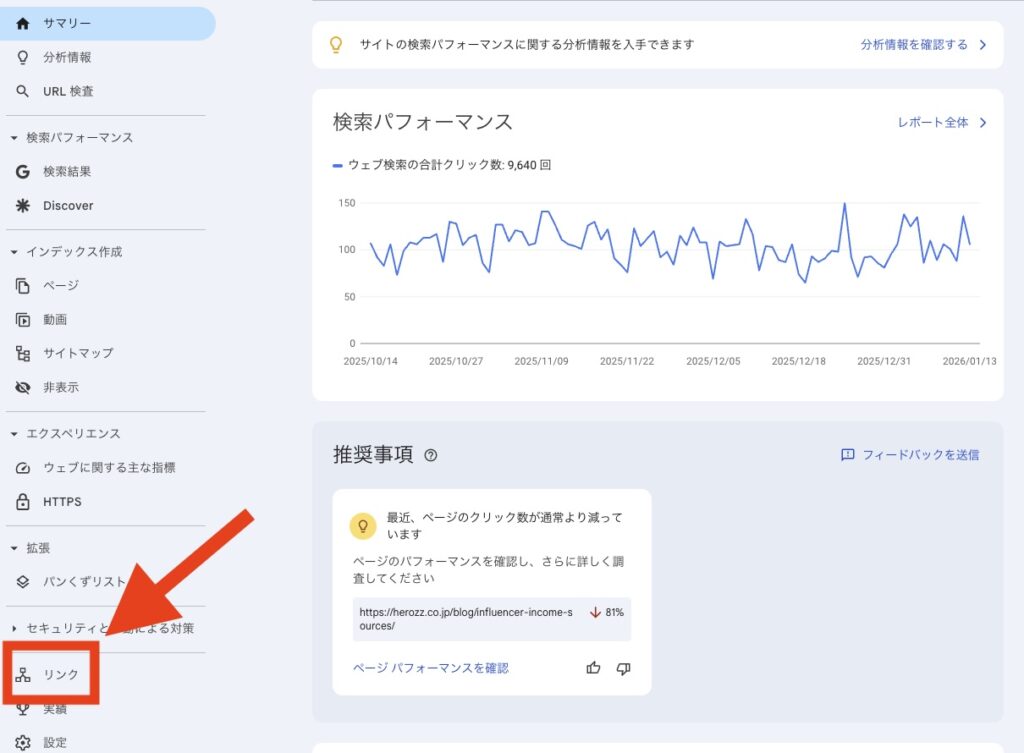Select the サマリー home icon in the sidebar
The height and width of the screenshot is (753, 1024).
coord(23,22)
